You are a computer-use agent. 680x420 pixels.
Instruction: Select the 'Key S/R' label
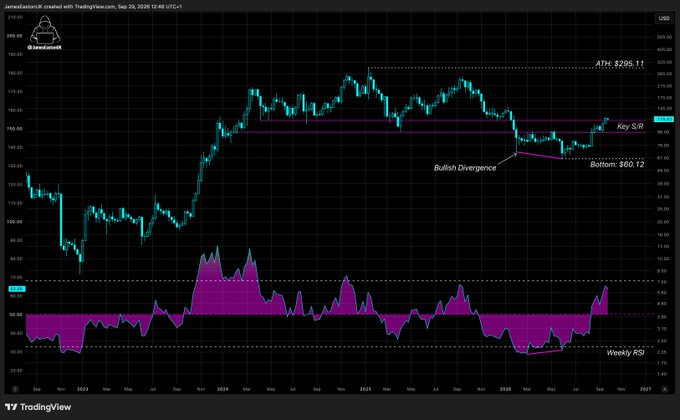[630, 126]
